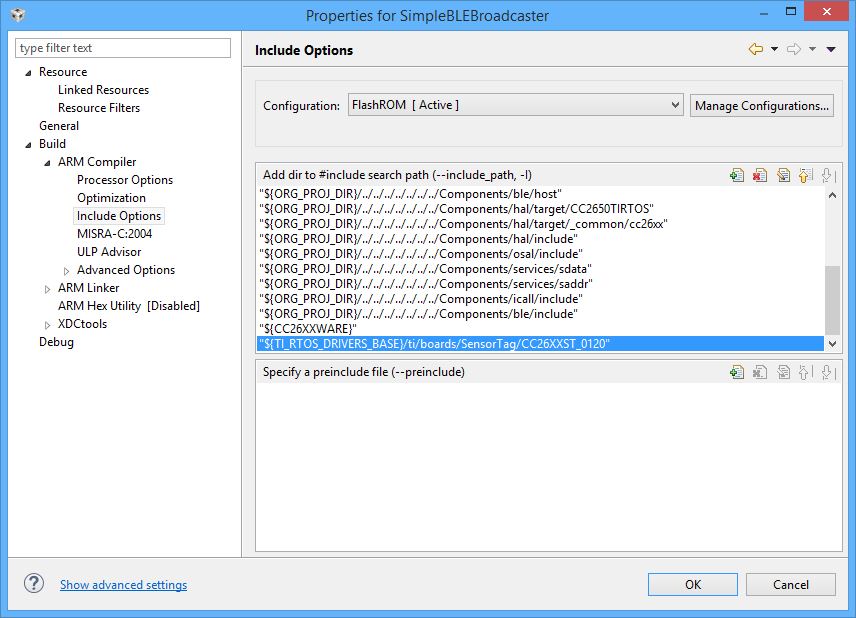Delete the selected include path entry
The width and height of the screenshot is (856, 618).
pos(759,175)
